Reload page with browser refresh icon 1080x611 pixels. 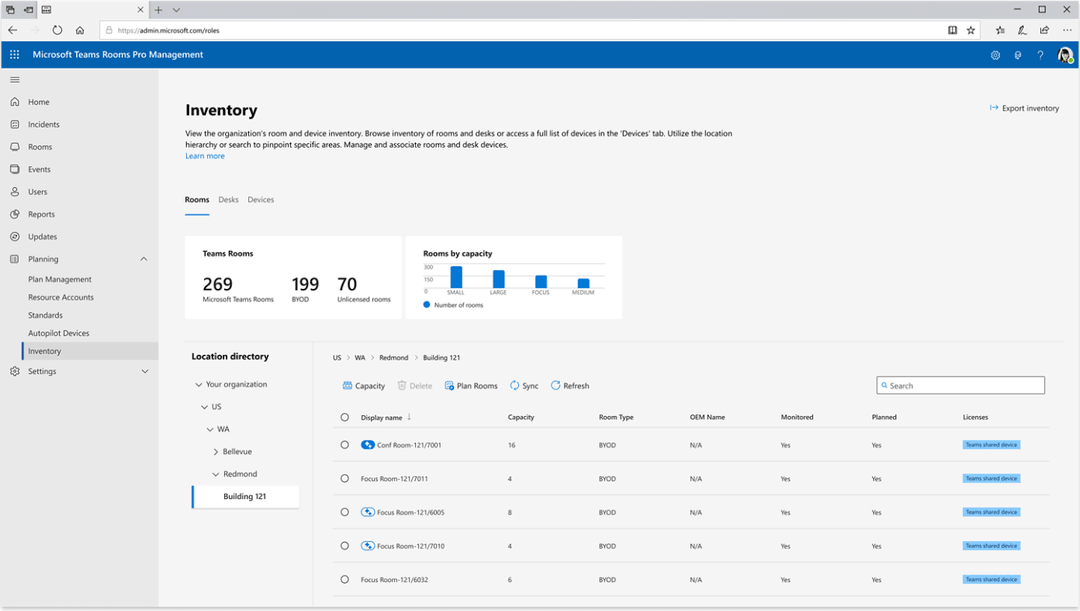coord(57,30)
